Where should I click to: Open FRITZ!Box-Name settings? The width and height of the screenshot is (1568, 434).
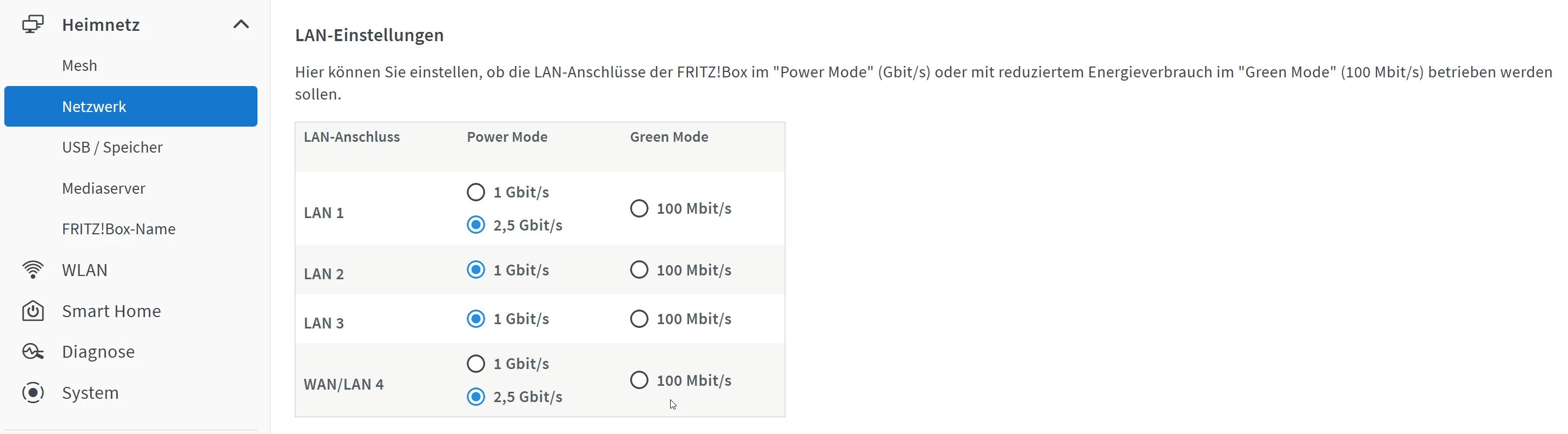(118, 229)
